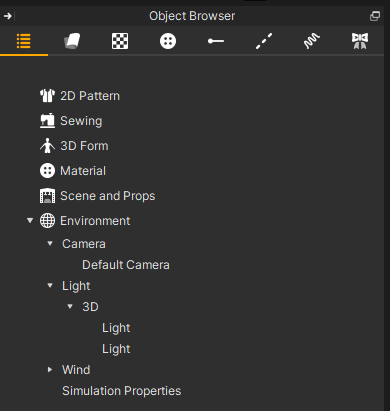Open the Fabric tab icon
The image size is (390, 411).
72,41
